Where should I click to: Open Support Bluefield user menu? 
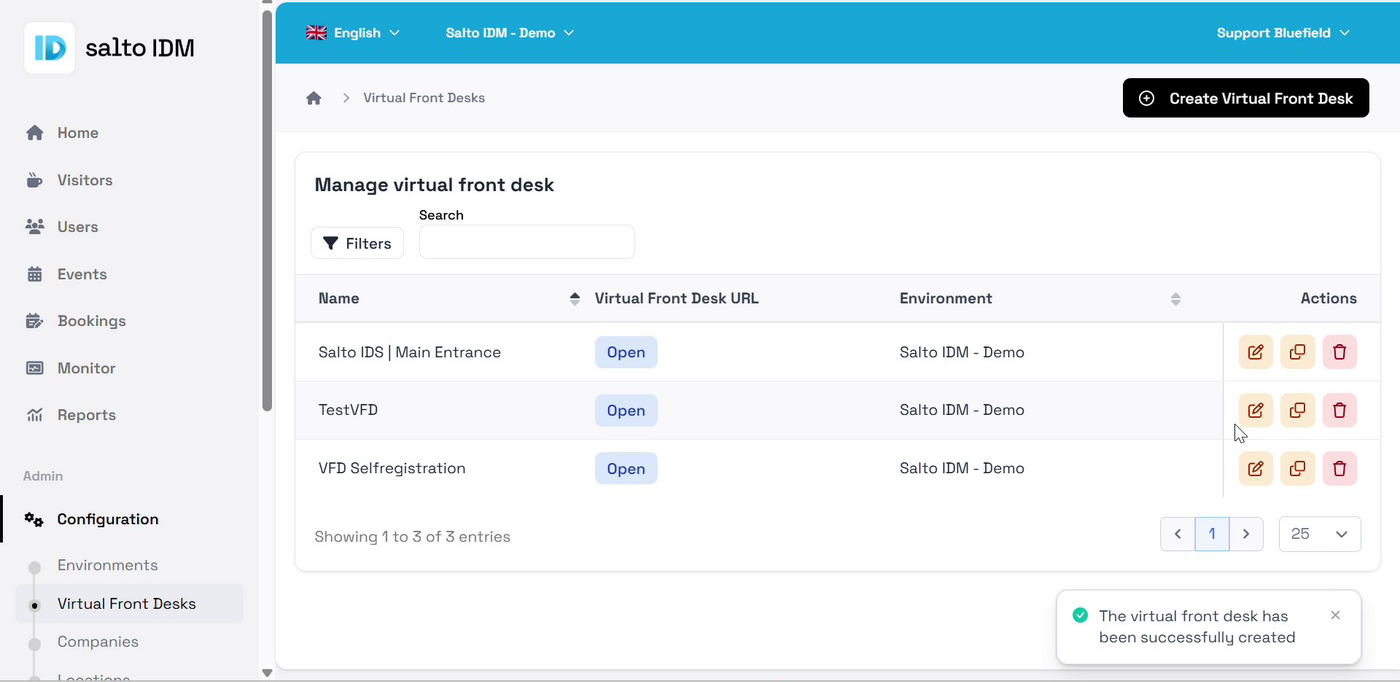(x=1283, y=33)
